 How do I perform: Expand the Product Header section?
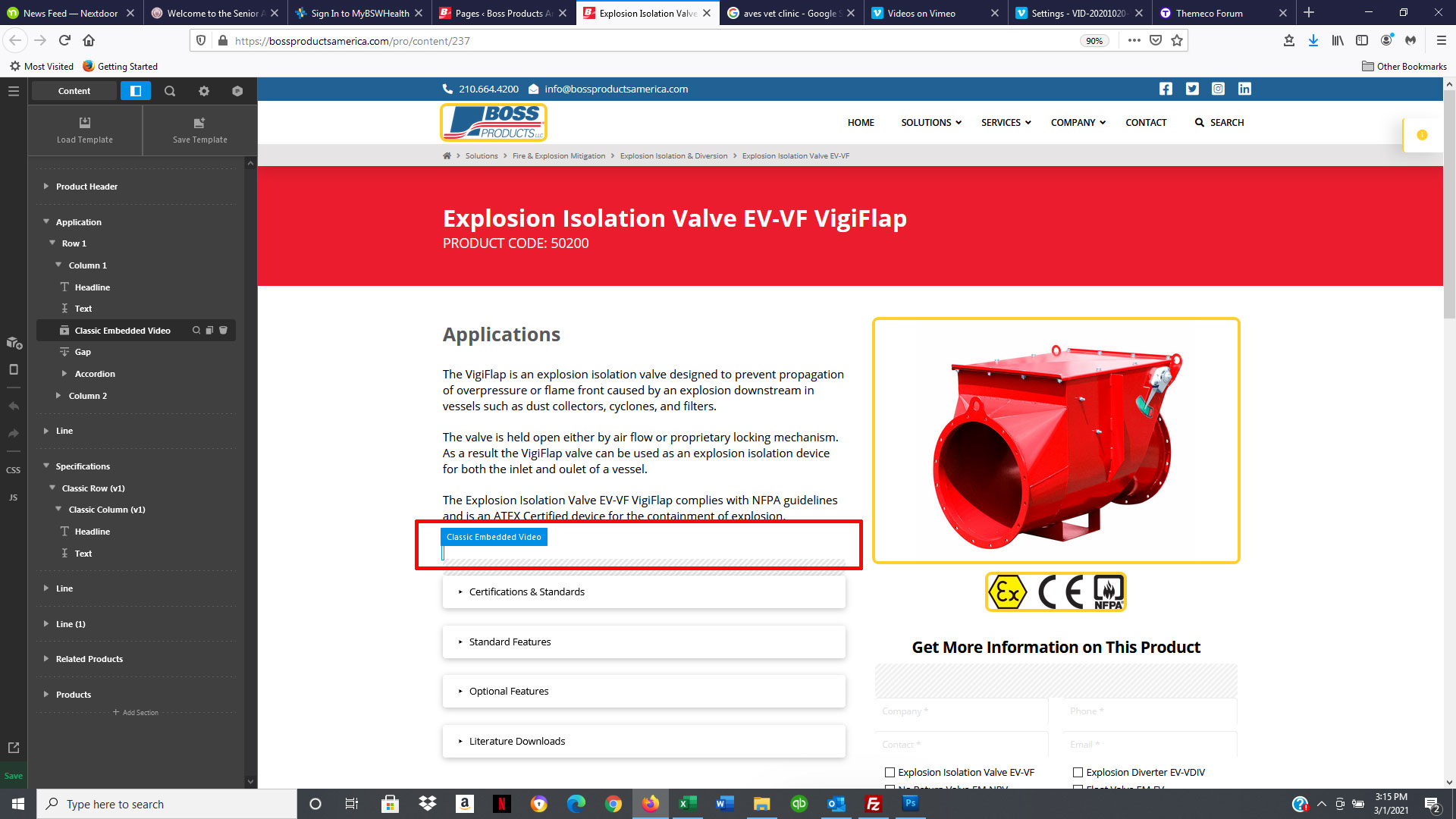46,187
